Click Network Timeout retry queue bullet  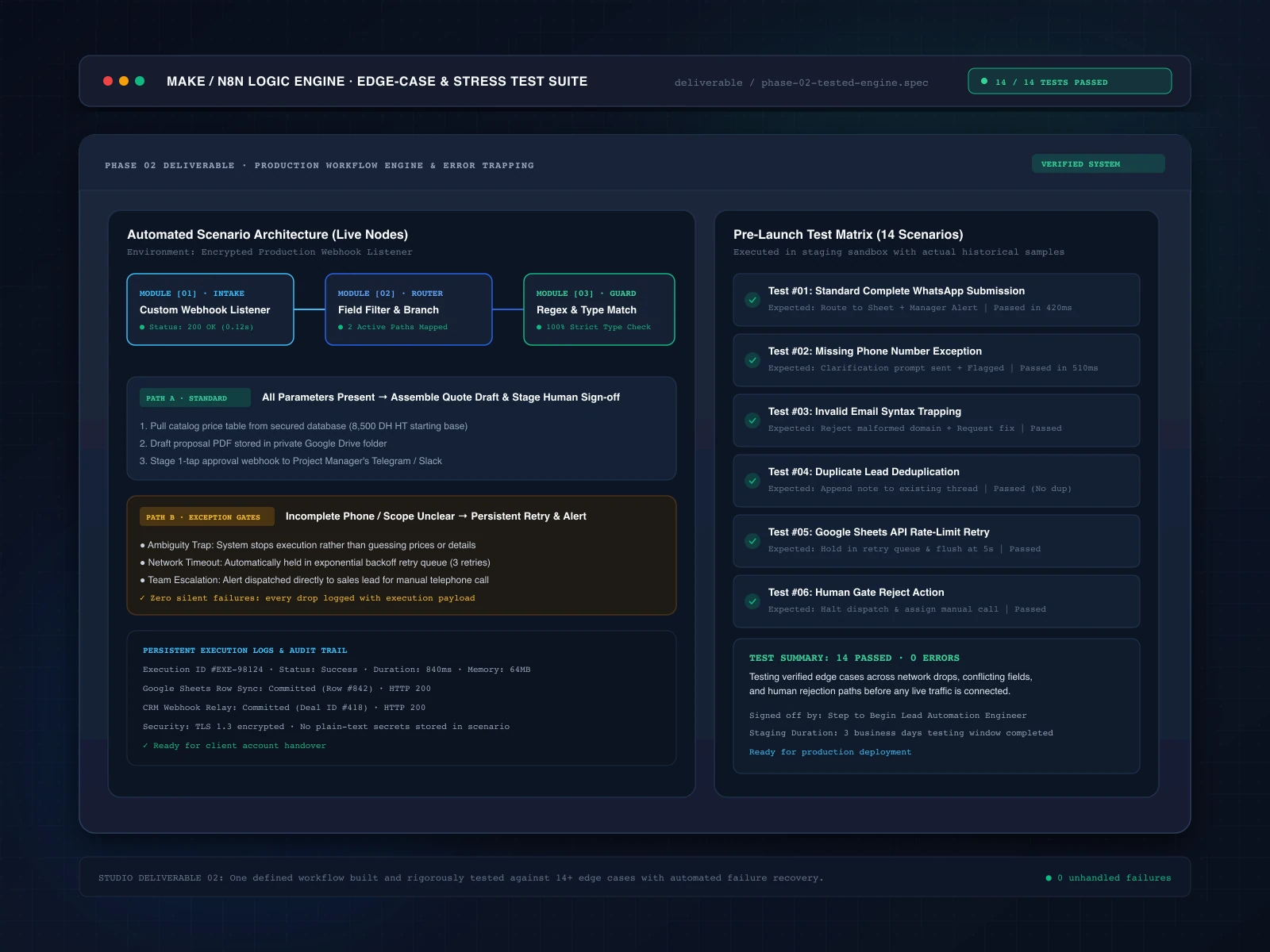pos(315,562)
